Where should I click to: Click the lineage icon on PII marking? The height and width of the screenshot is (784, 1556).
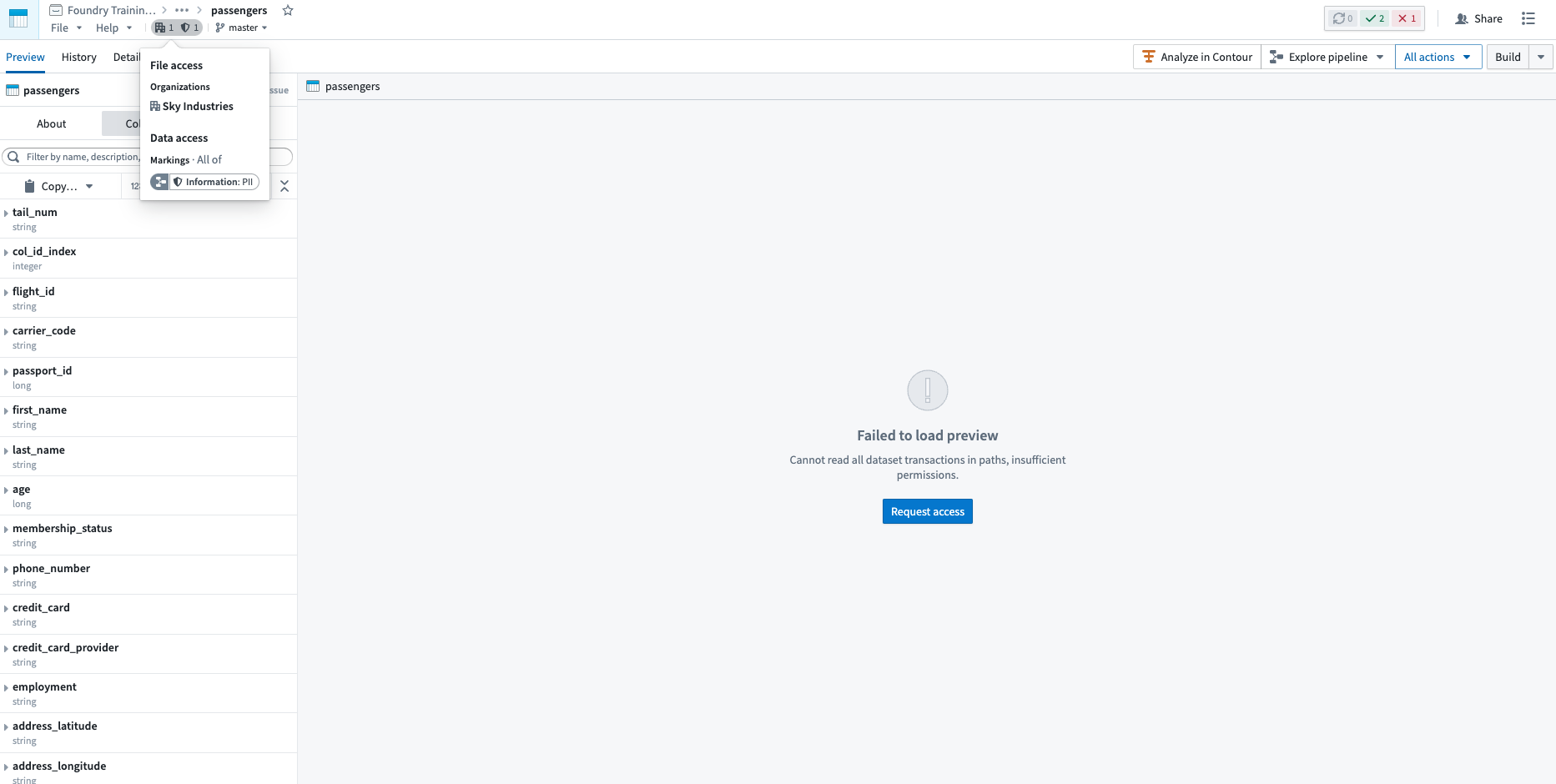tap(159, 182)
